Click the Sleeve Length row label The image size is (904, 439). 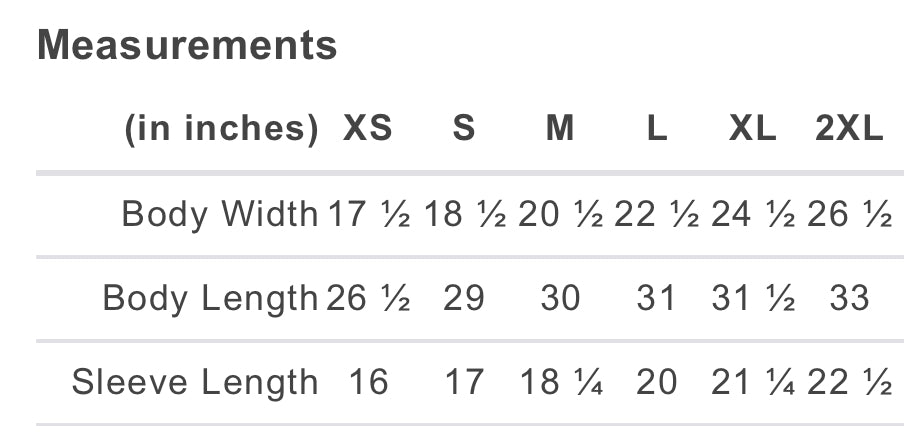pyautogui.click(x=195, y=382)
